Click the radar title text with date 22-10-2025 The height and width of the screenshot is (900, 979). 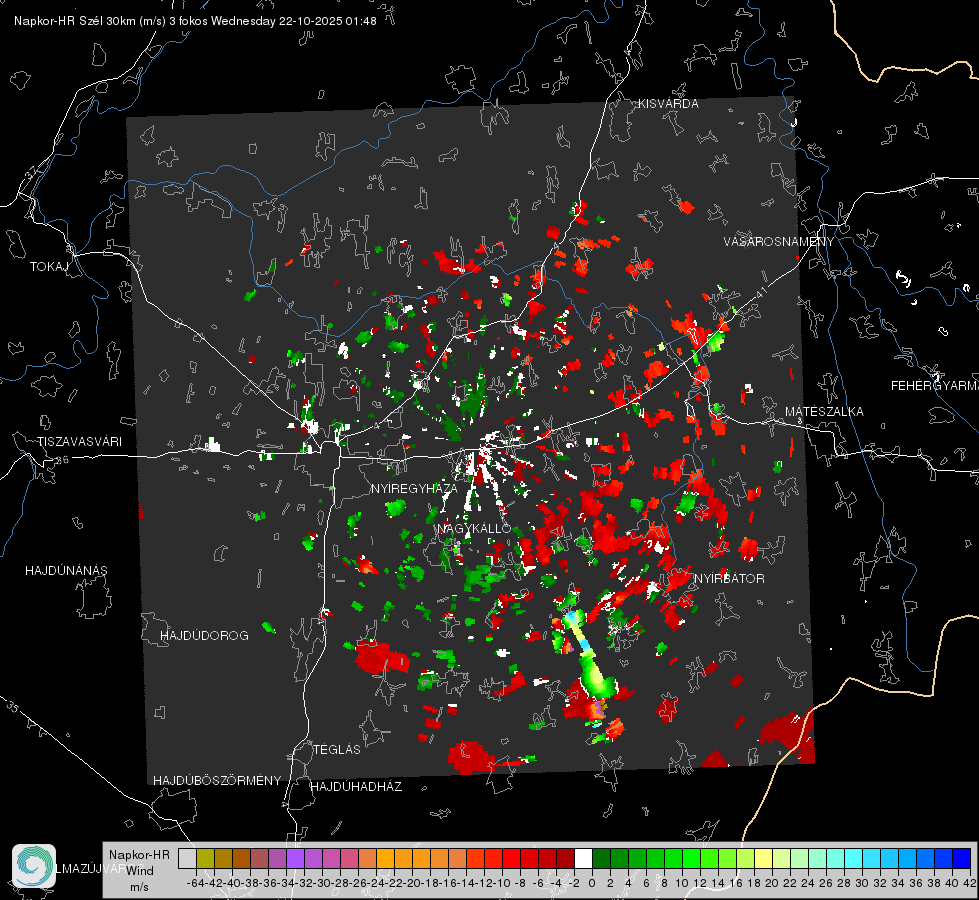(195, 21)
